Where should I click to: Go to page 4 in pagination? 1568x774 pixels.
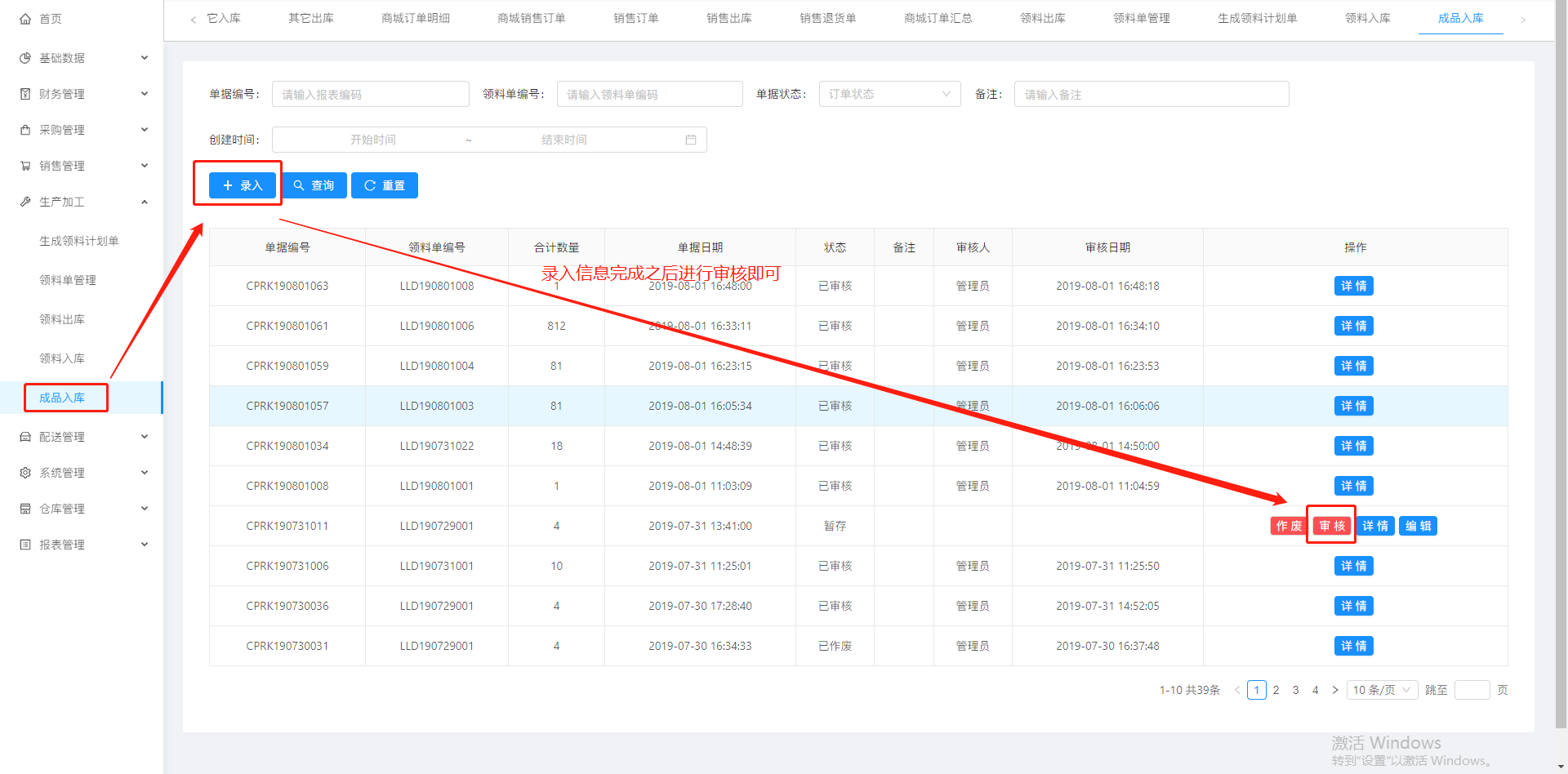pyautogui.click(x=1316, y=690)
